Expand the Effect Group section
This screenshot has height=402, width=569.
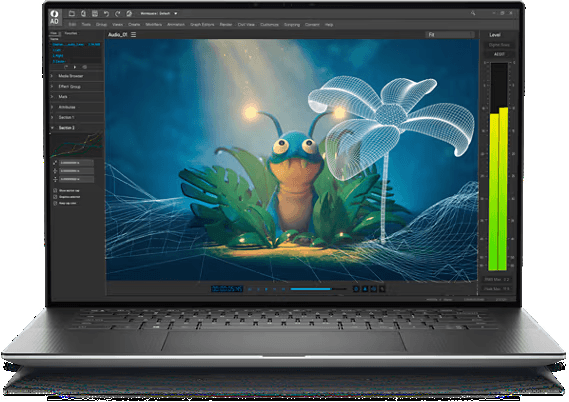[x=77, y=87]
